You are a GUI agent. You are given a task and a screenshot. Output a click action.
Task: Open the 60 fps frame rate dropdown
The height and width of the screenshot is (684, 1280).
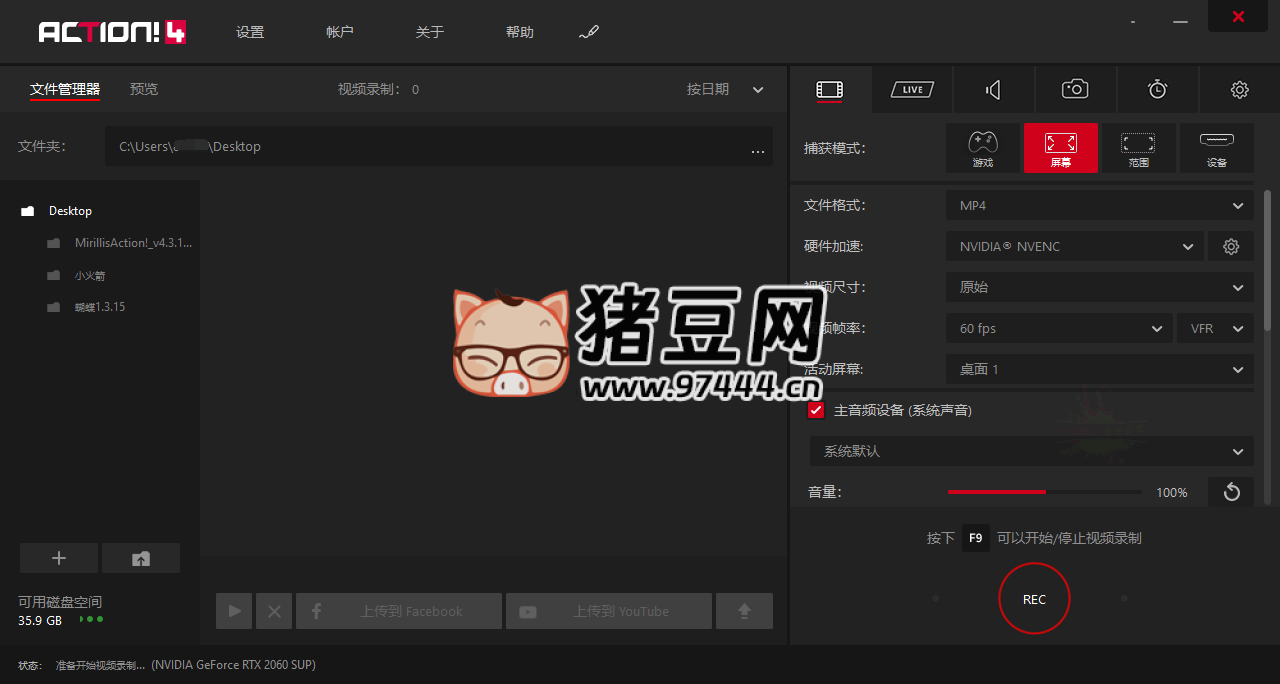pos(1058,328)
